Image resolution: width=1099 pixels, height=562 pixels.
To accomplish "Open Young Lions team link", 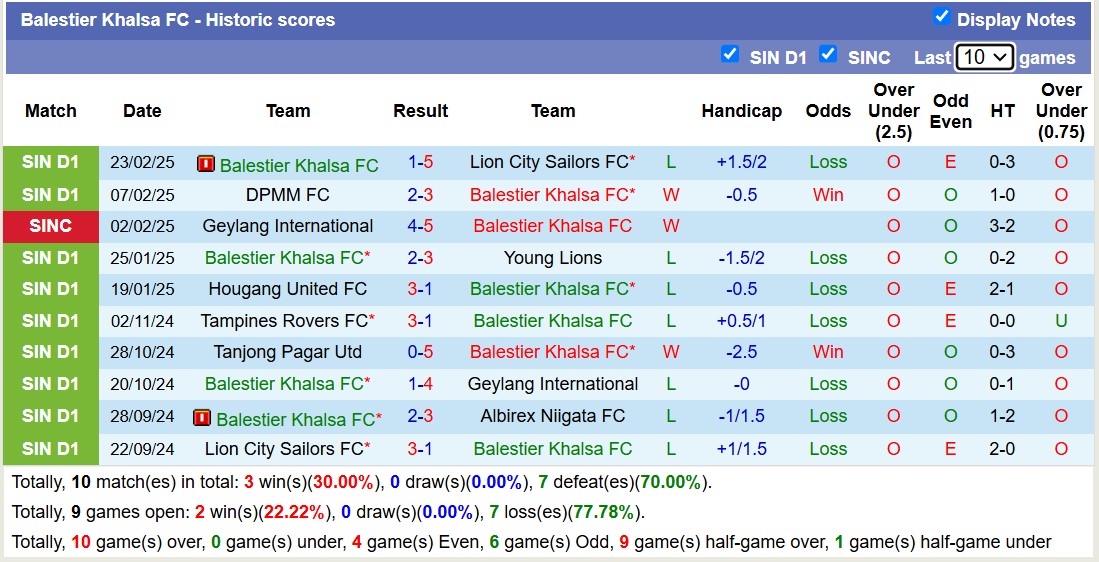I will 553,258.
